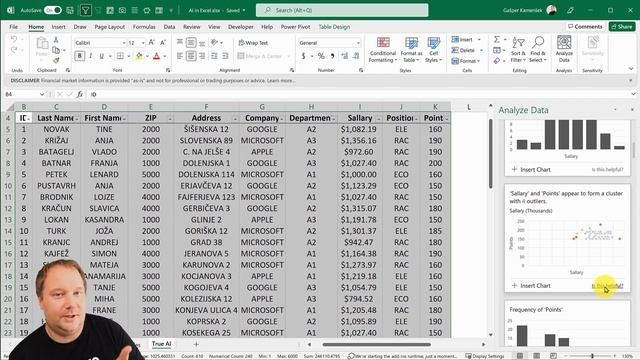Open Find & Select menu
Image resolution: width=640 pixels, height=360 pixels.
pyautogui.click(x=538, y=49)
